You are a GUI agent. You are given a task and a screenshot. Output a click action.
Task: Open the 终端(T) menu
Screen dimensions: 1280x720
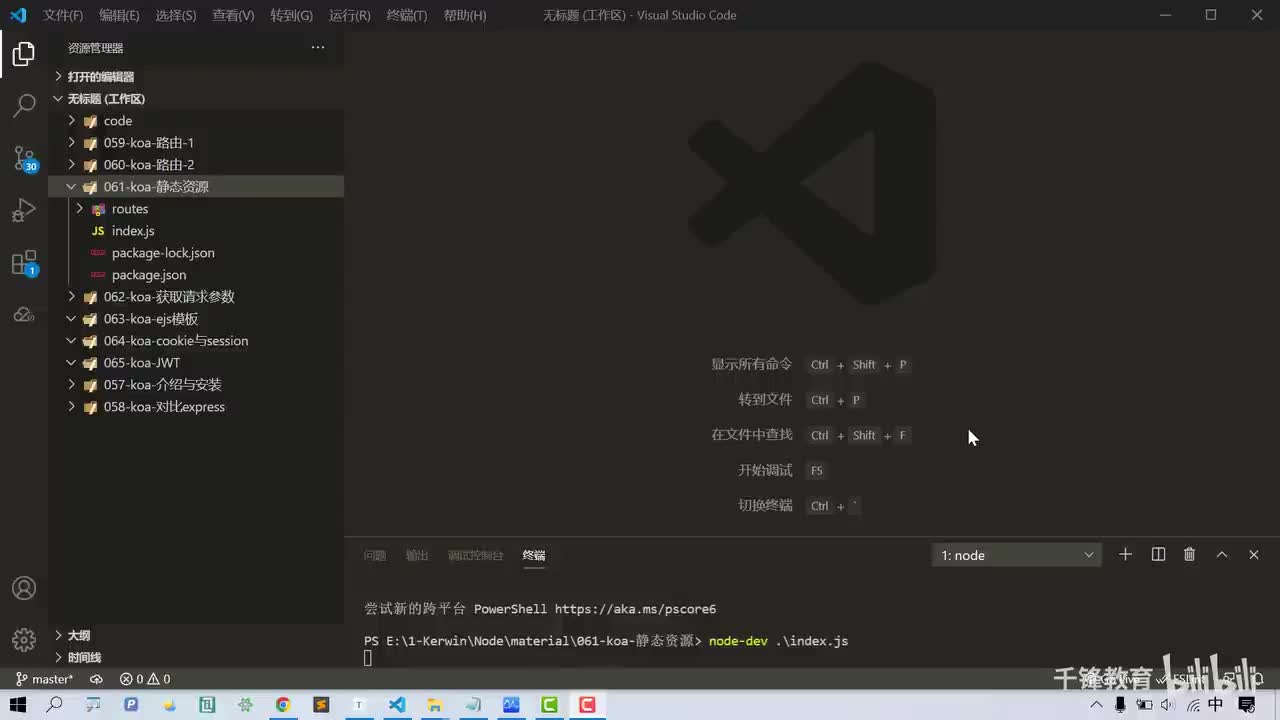point(406,15)
